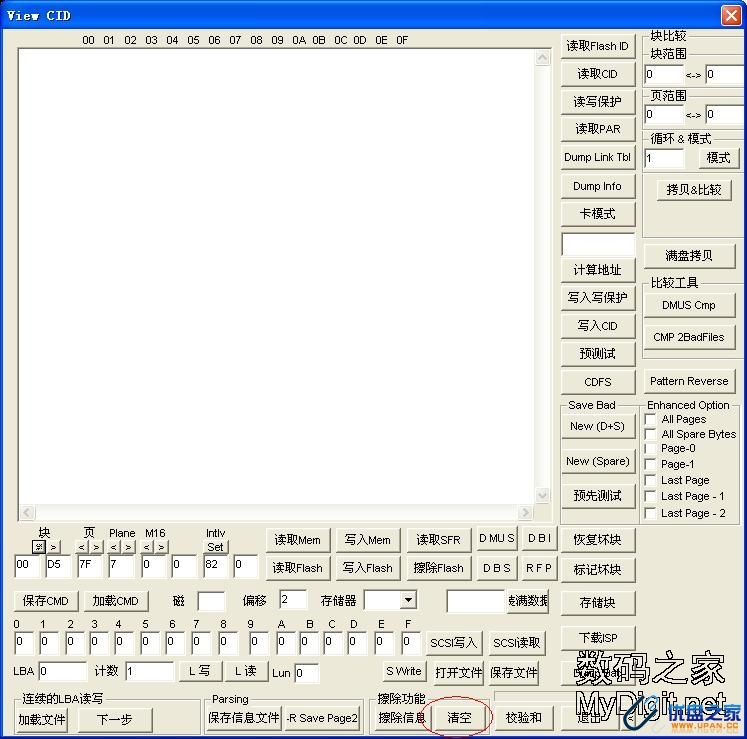
Task: Click the Dump Link Tbl button
Action: click(598, 157)
